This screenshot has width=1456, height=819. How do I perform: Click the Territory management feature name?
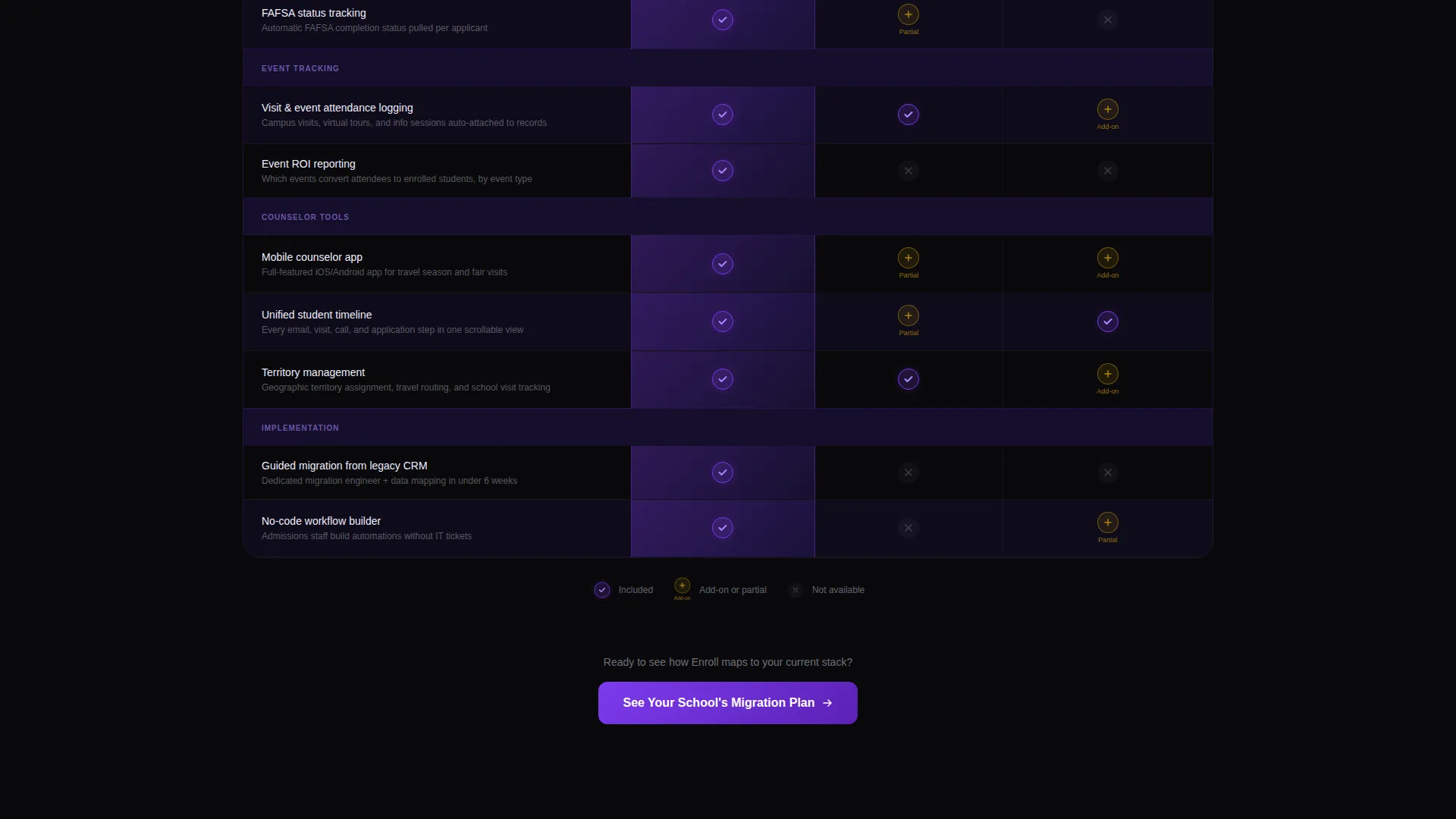[x=313, y=372]
